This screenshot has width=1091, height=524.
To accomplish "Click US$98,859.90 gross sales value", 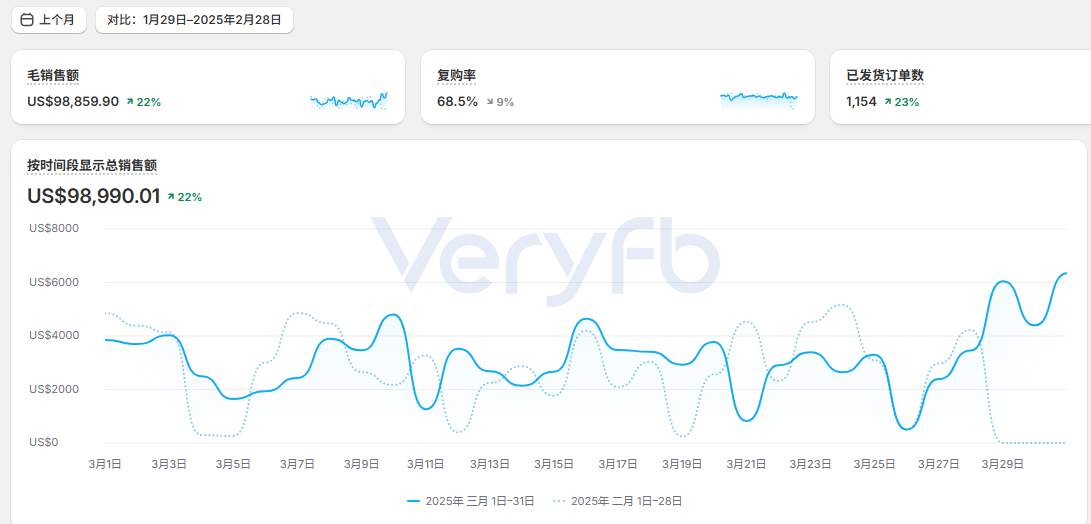I will pos(73,102).
